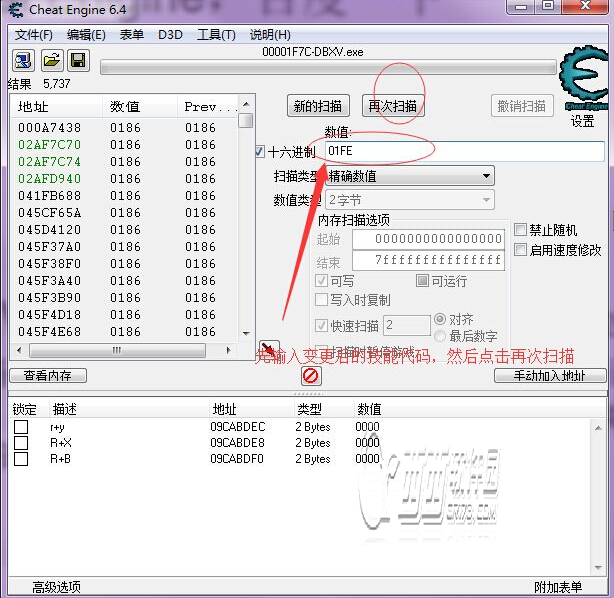
Task: Click the 设置 label under logo
Action: [x=583, y=121]
